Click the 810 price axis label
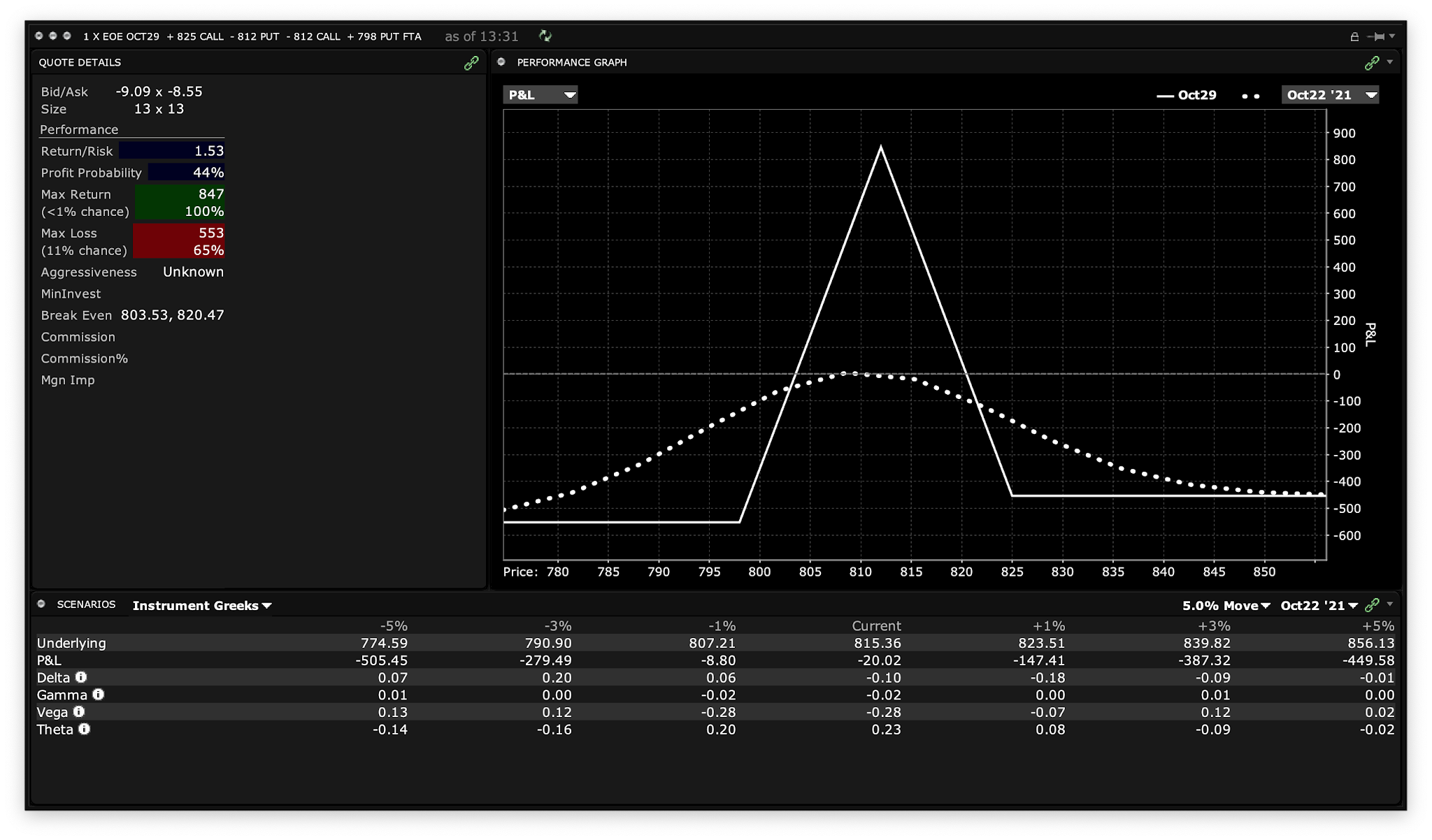The height and width of the screenshot is (840, 1432). [x=860, y=572]
